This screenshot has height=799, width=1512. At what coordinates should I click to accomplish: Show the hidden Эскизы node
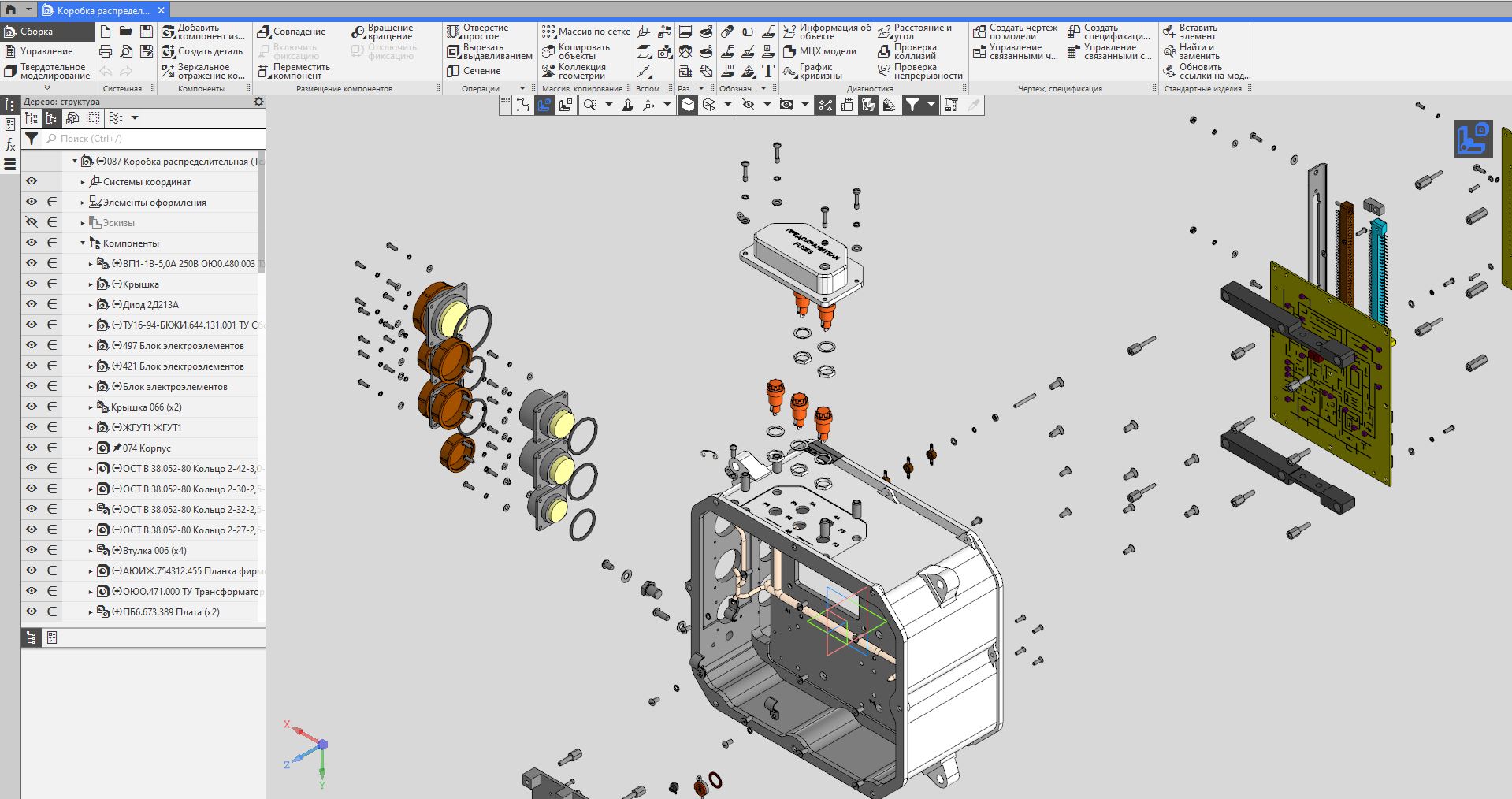(x=32, y=223)
